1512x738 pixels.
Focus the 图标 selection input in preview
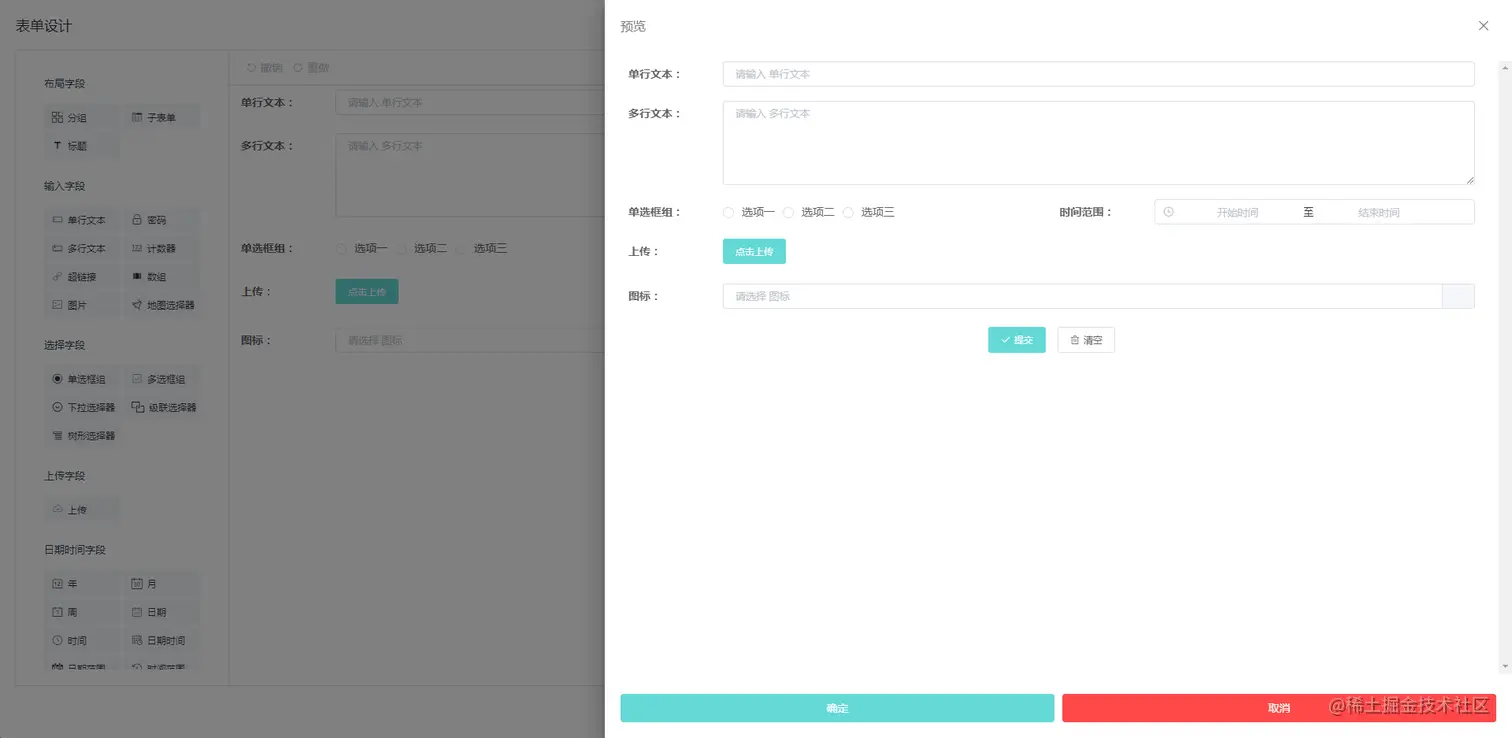pos(1082,296)
